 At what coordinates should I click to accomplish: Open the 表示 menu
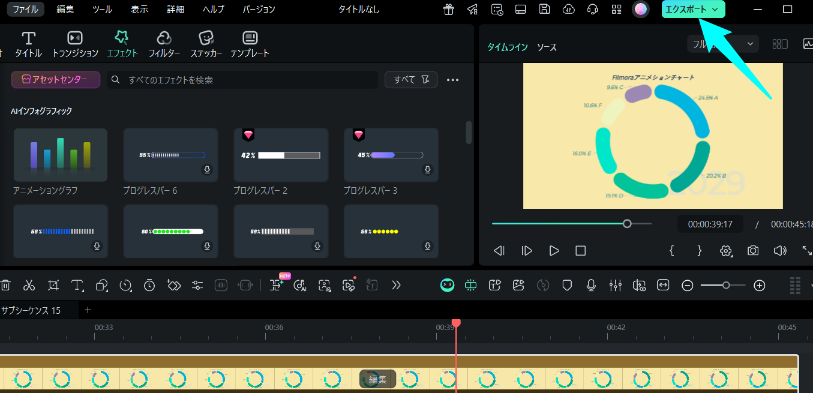point(139,9)
